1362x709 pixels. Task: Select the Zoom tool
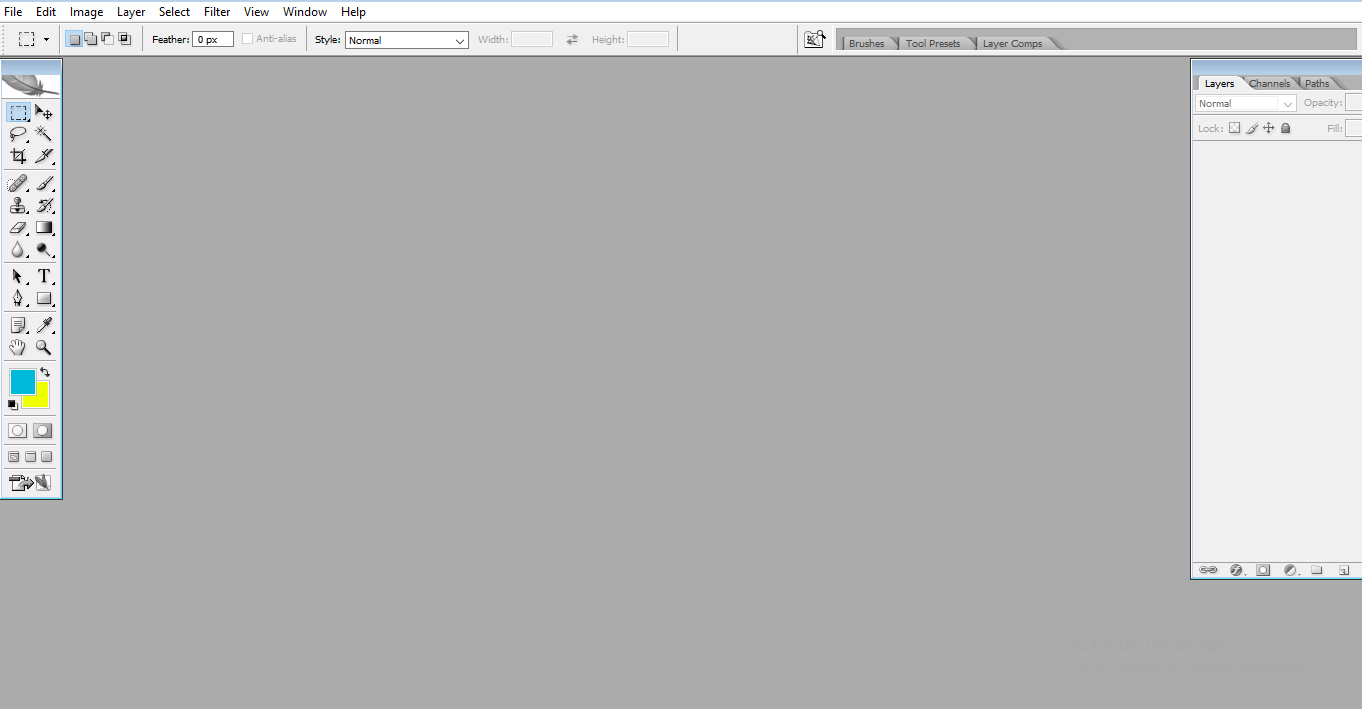(44, 348)
